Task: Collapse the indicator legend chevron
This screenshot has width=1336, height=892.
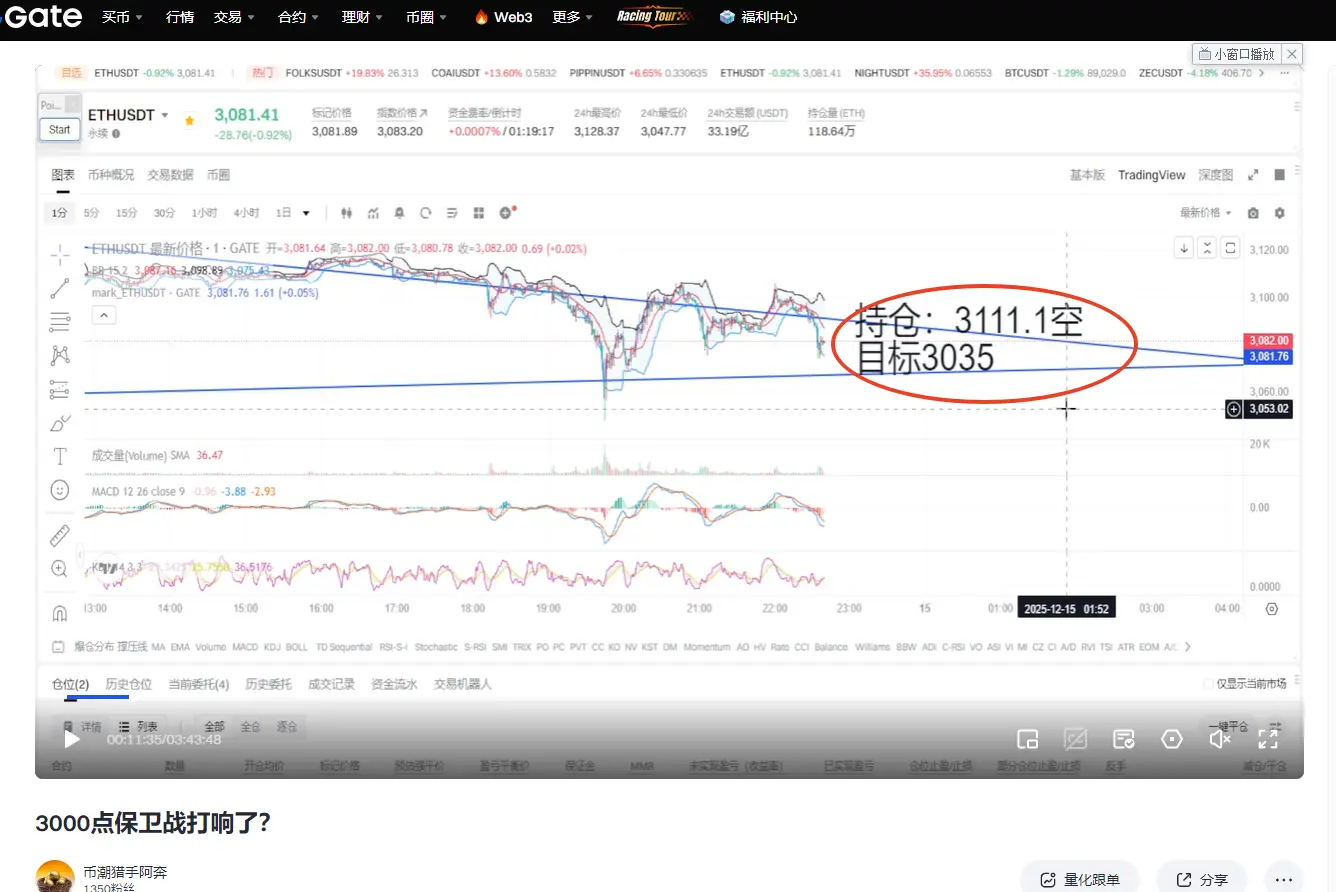Action: (104, 315)
